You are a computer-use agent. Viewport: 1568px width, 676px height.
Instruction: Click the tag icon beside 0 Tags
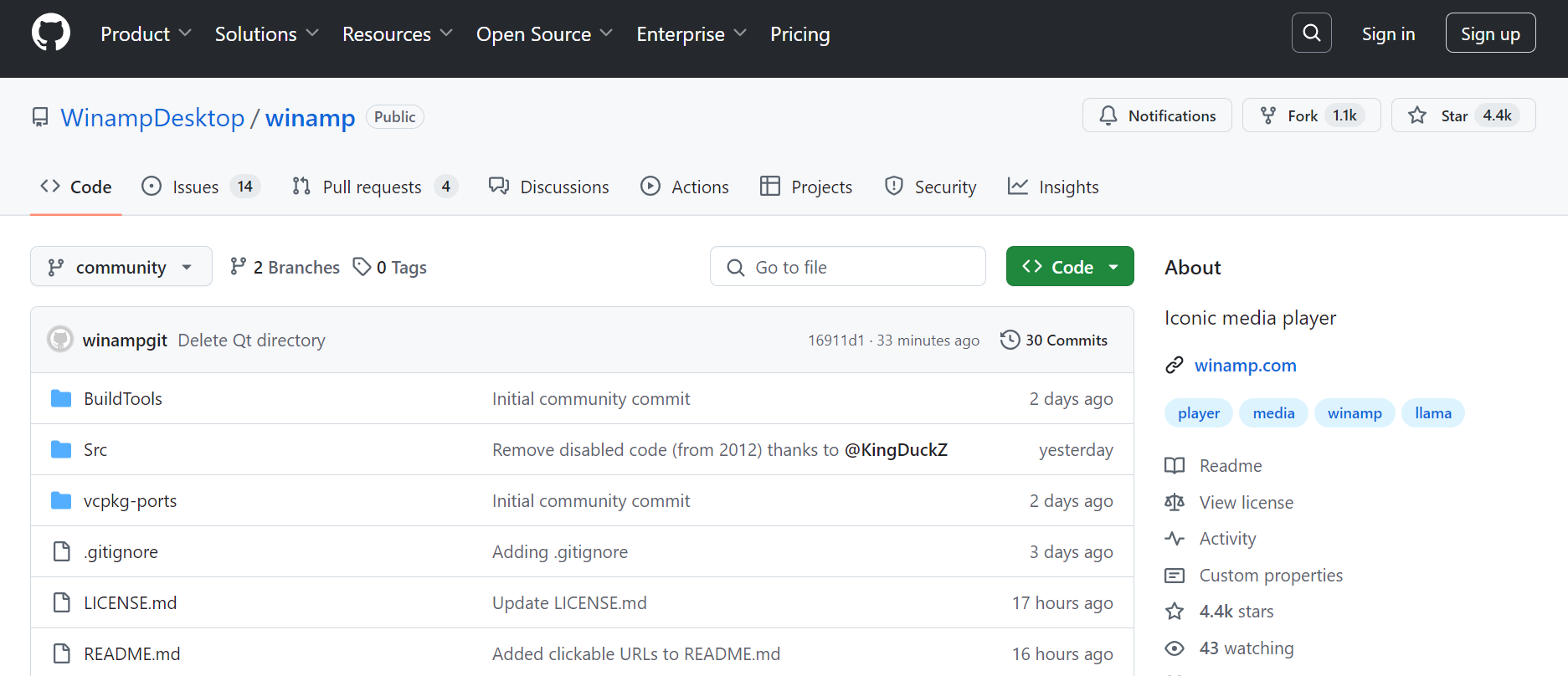coord(362,267)
